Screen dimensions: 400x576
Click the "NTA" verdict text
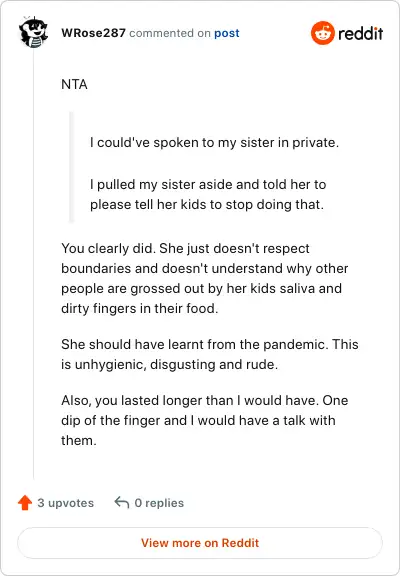74,84
